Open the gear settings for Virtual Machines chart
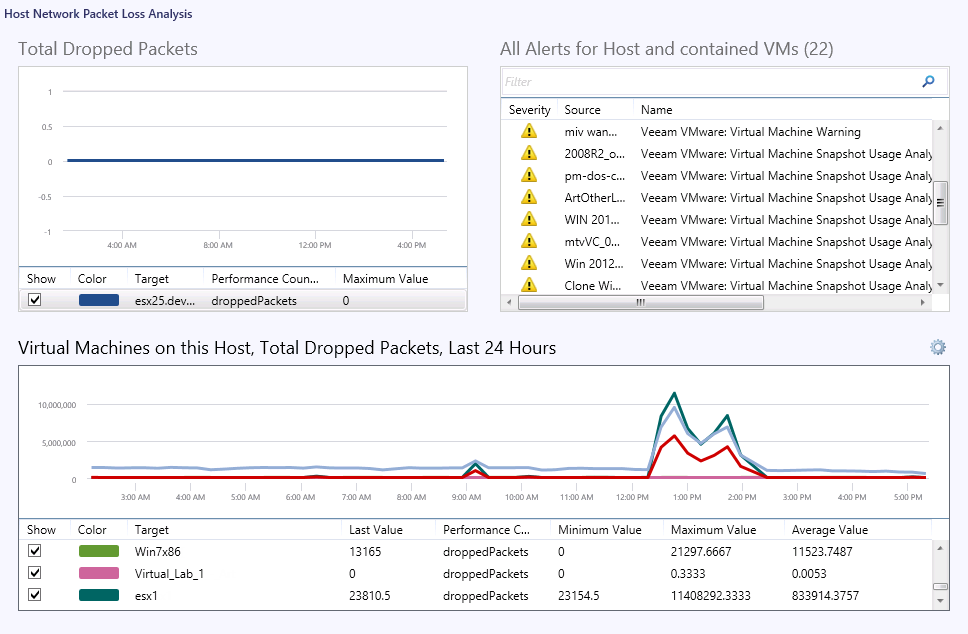The image size is (968, 634). [x=937, y=347]
